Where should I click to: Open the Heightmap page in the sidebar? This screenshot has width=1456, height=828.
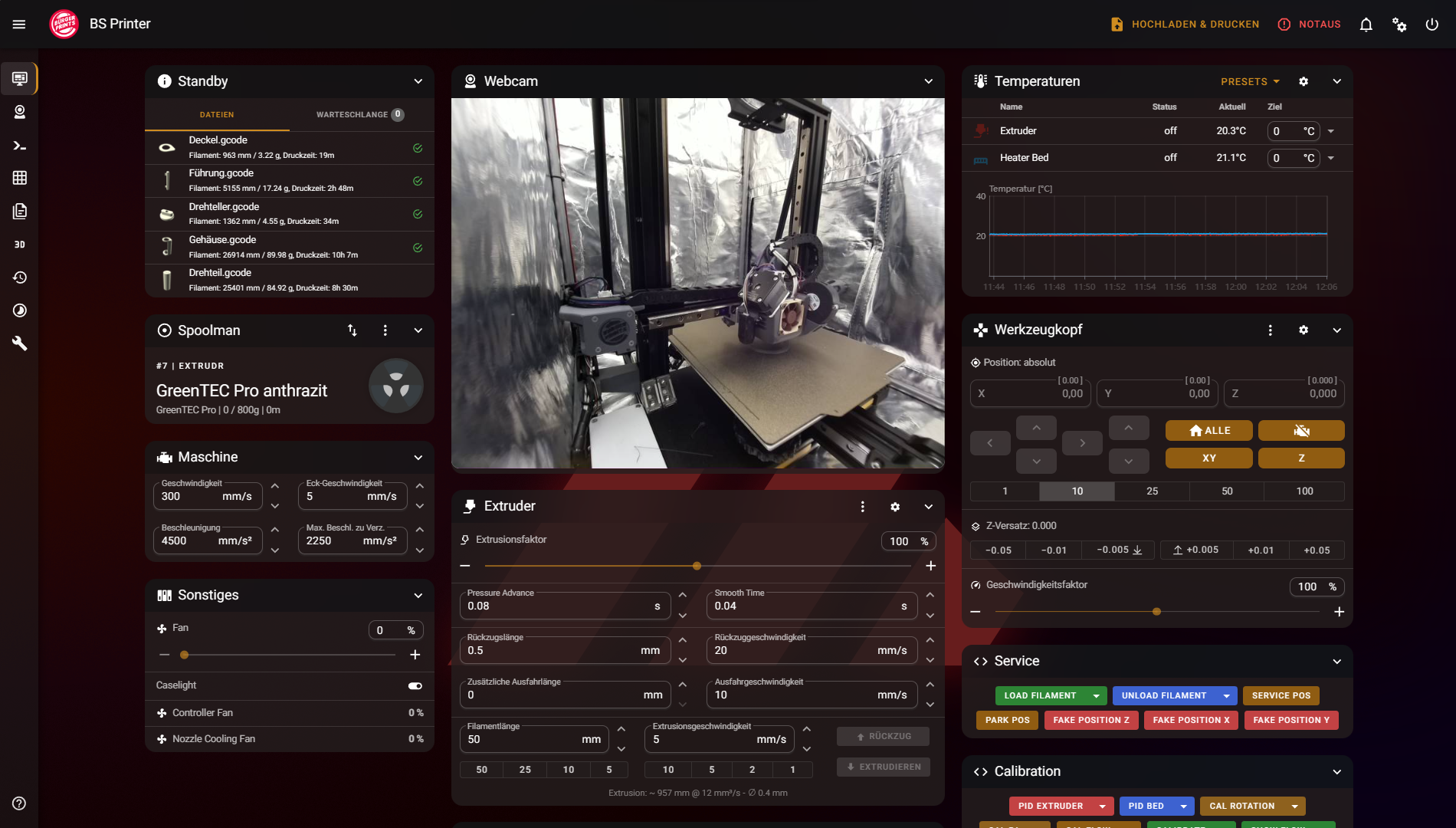pyautogui.click(x=19, y=178)
